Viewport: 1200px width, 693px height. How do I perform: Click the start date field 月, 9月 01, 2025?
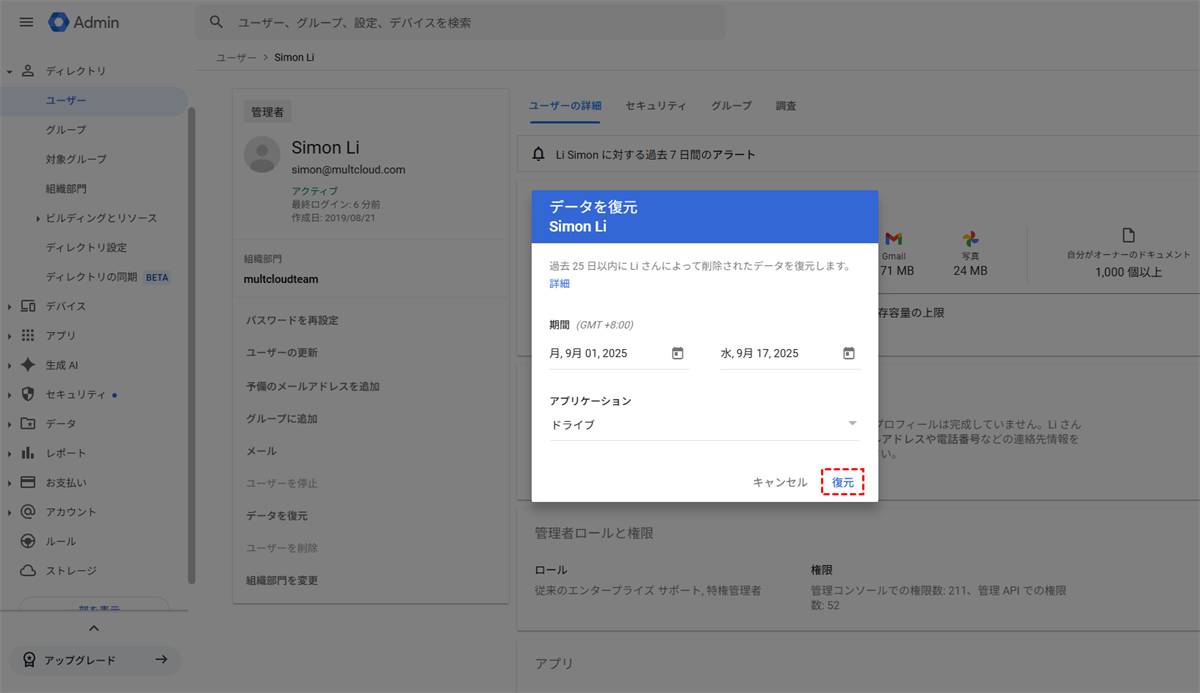619,354
